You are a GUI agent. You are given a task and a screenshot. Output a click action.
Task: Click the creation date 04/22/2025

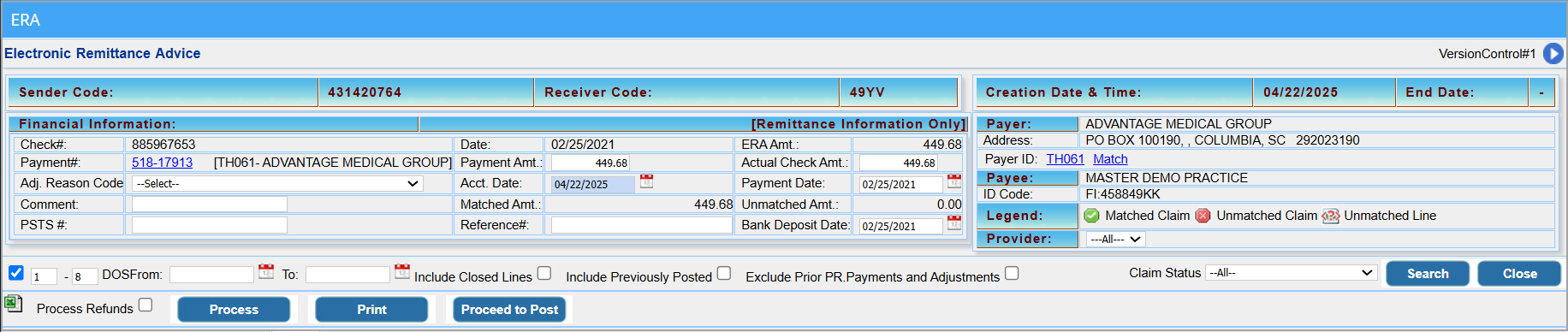1300,92
